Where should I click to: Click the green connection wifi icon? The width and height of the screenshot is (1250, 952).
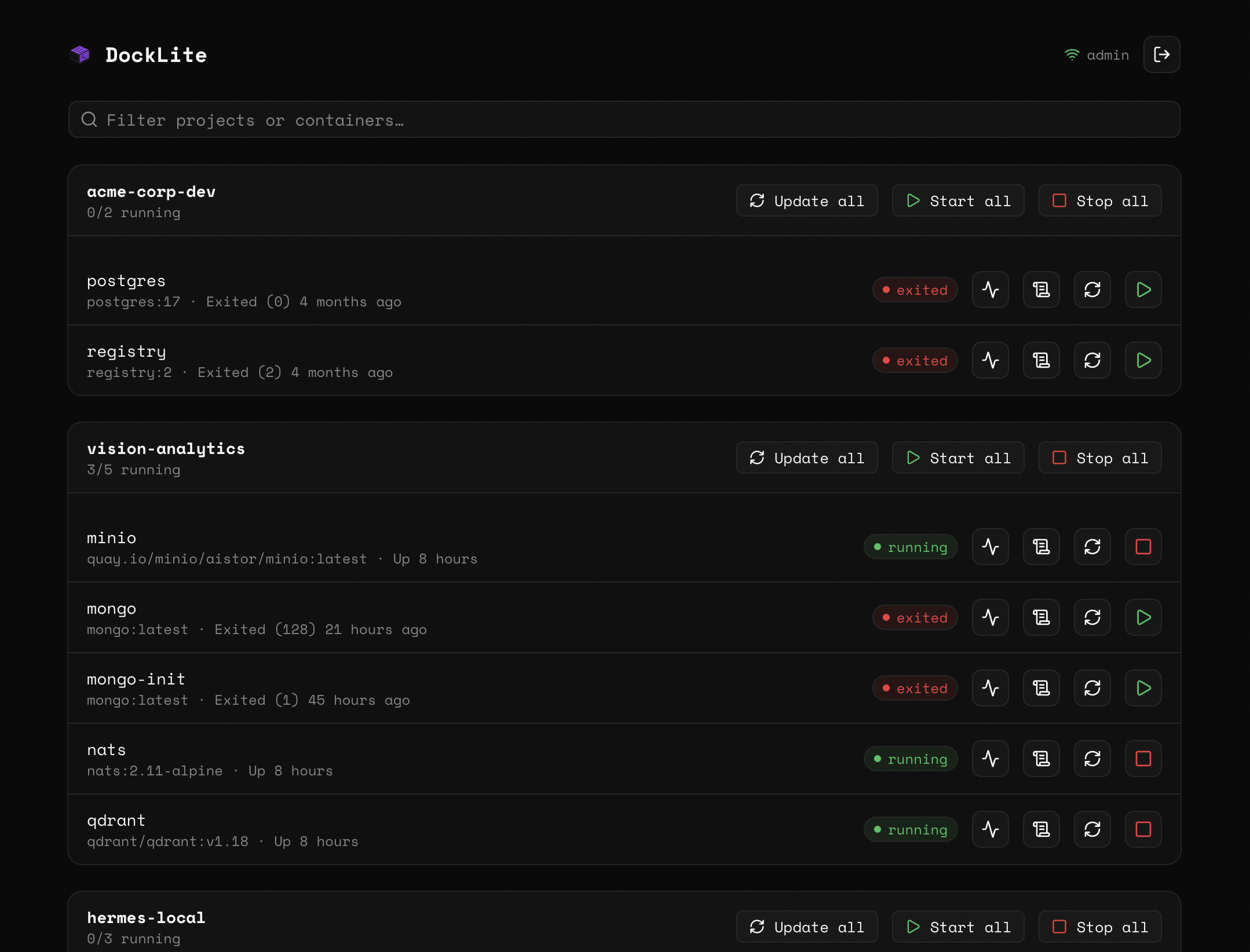coord(1072,54)
